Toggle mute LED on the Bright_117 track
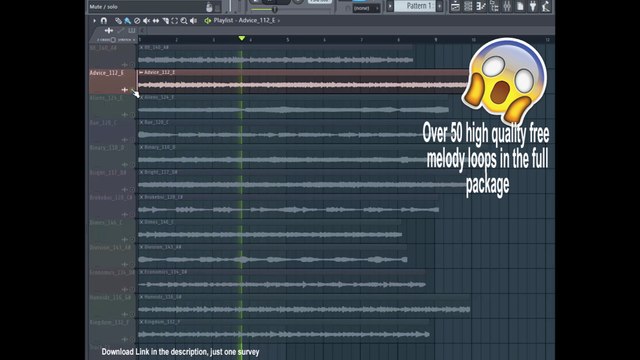Image resolution: width=640 pixels, height=360 pixels. tap(132, 189)
